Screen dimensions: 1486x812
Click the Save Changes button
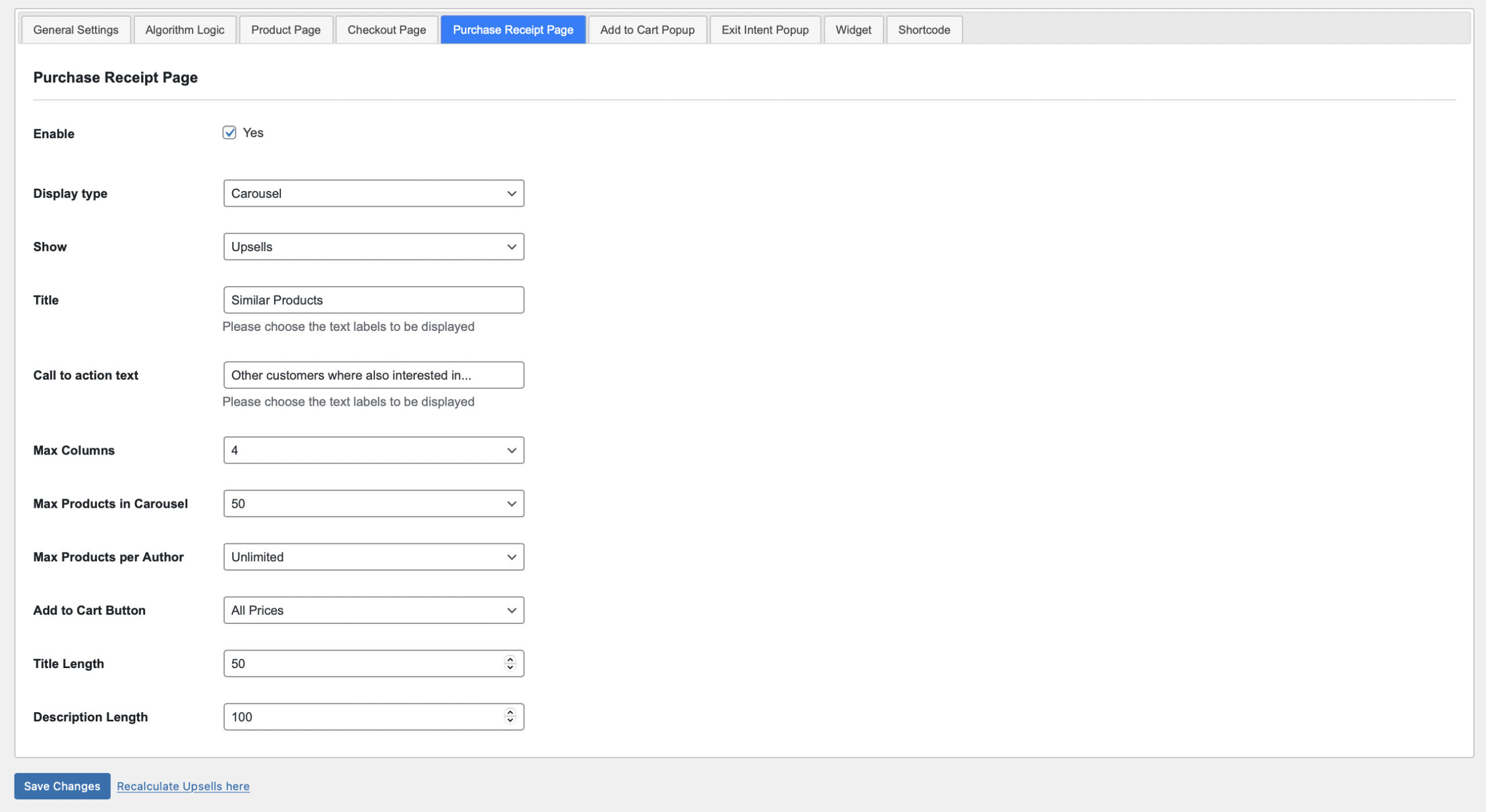pos(62,786)
